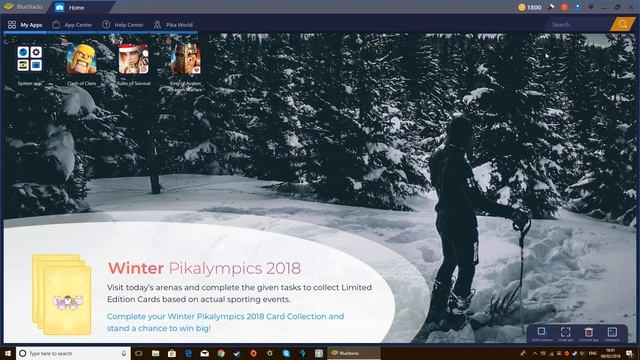This screenshot has height=360, width=640.
Task: Open the red notification alert icon
Action: [564, 7]
